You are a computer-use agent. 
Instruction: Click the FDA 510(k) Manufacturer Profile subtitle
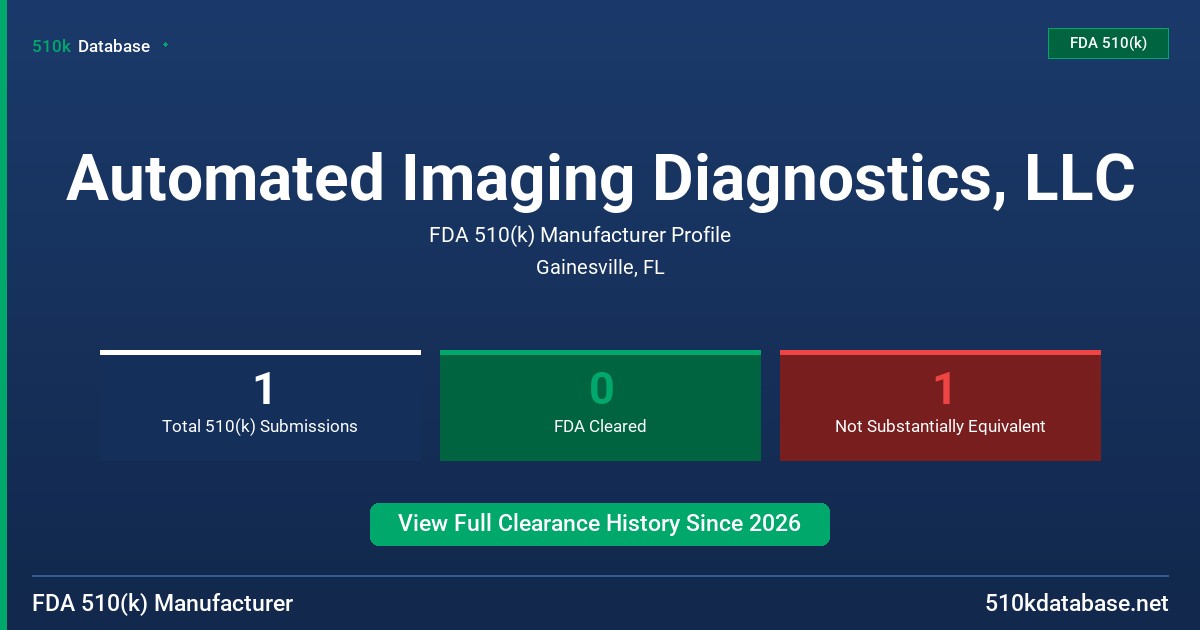click(580, 236)
